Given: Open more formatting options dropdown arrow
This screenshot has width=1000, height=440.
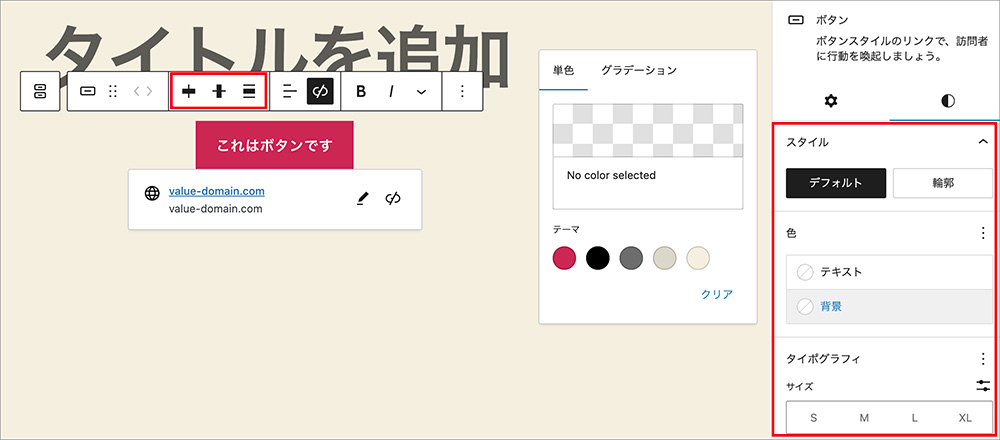Looking at the screenshot, I should coord(421,91).
